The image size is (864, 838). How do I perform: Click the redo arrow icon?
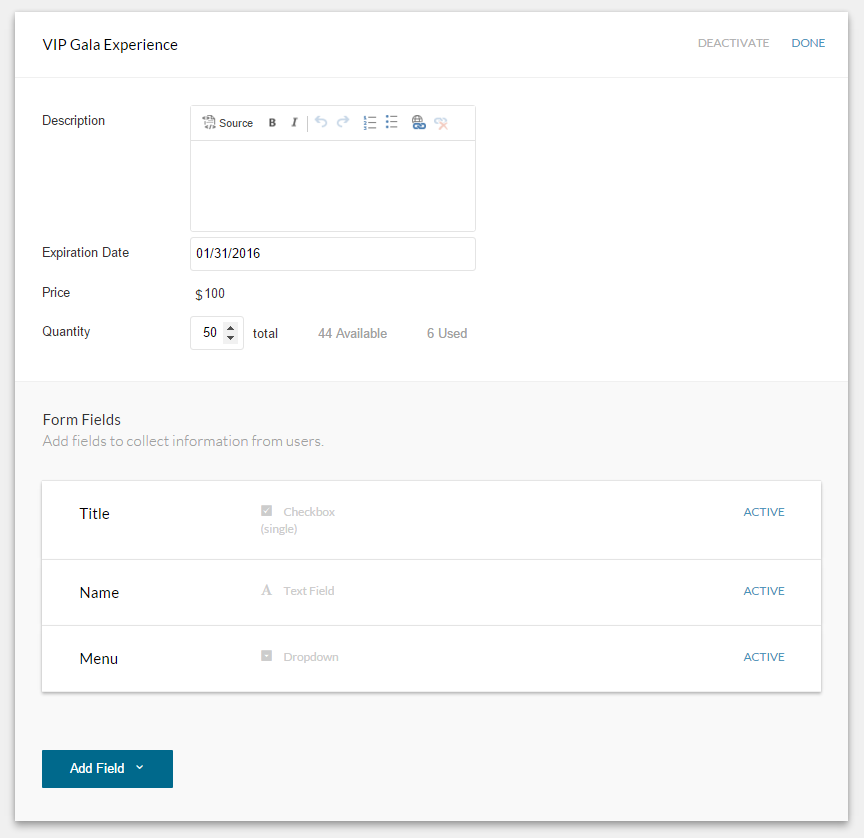343,122
